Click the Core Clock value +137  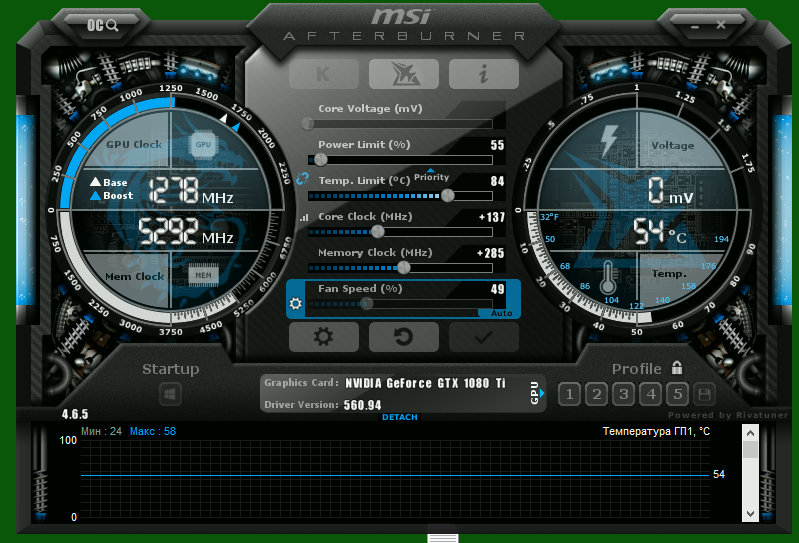point(492,218)
